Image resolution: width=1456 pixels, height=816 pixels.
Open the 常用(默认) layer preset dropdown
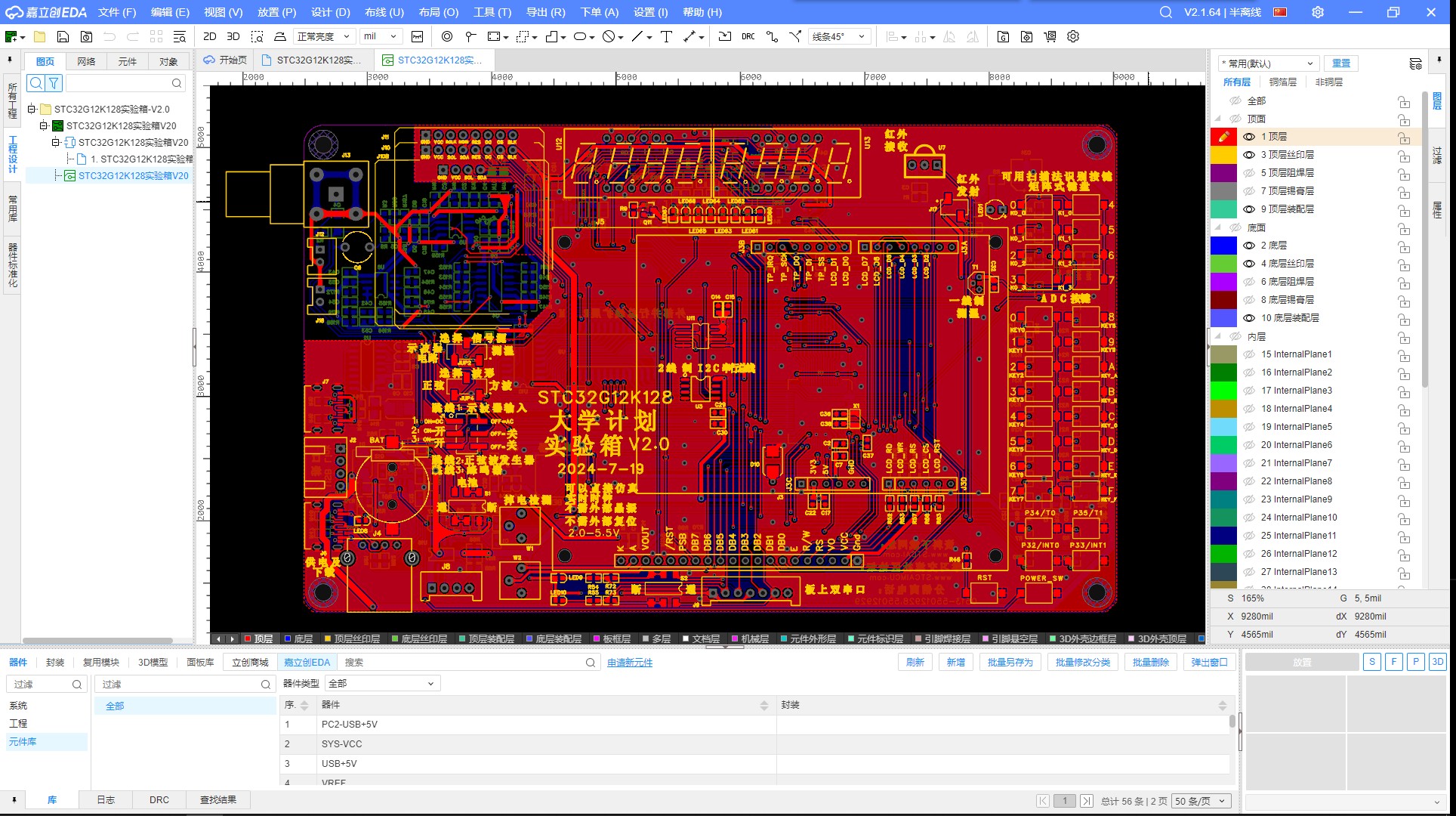(x=1268, y=63)
